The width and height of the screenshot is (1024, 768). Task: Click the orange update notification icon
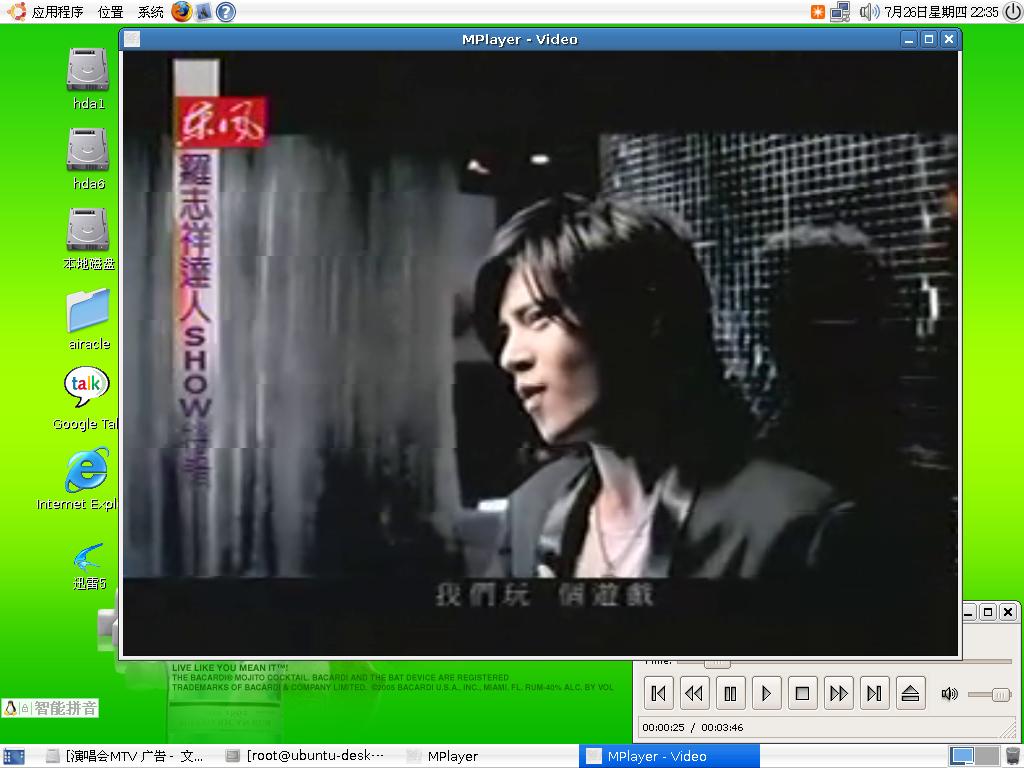(x=818, y=12)
